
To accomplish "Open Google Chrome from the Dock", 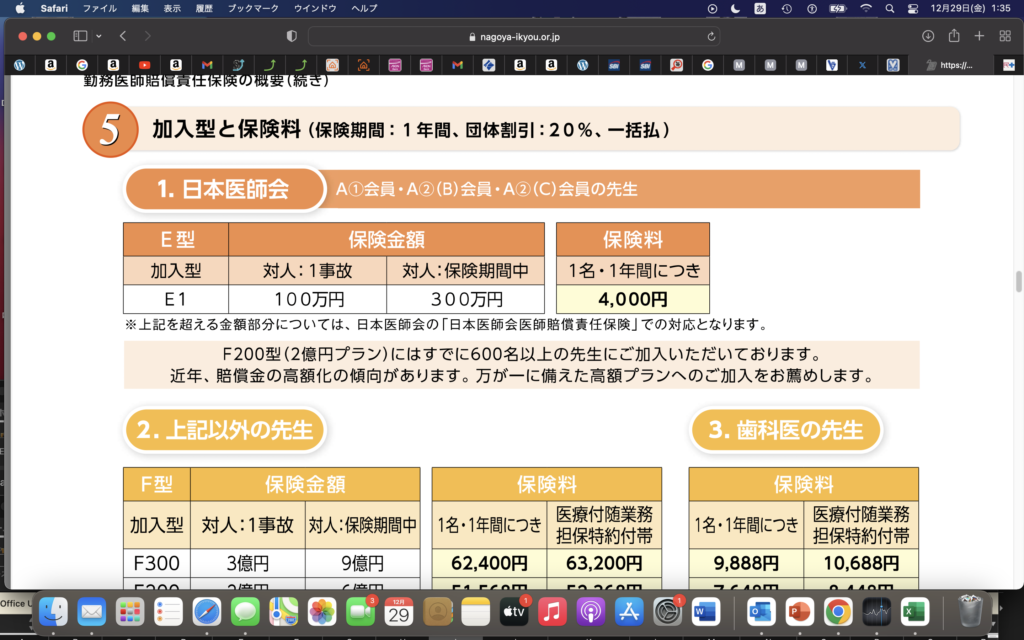I will point(837,610).
